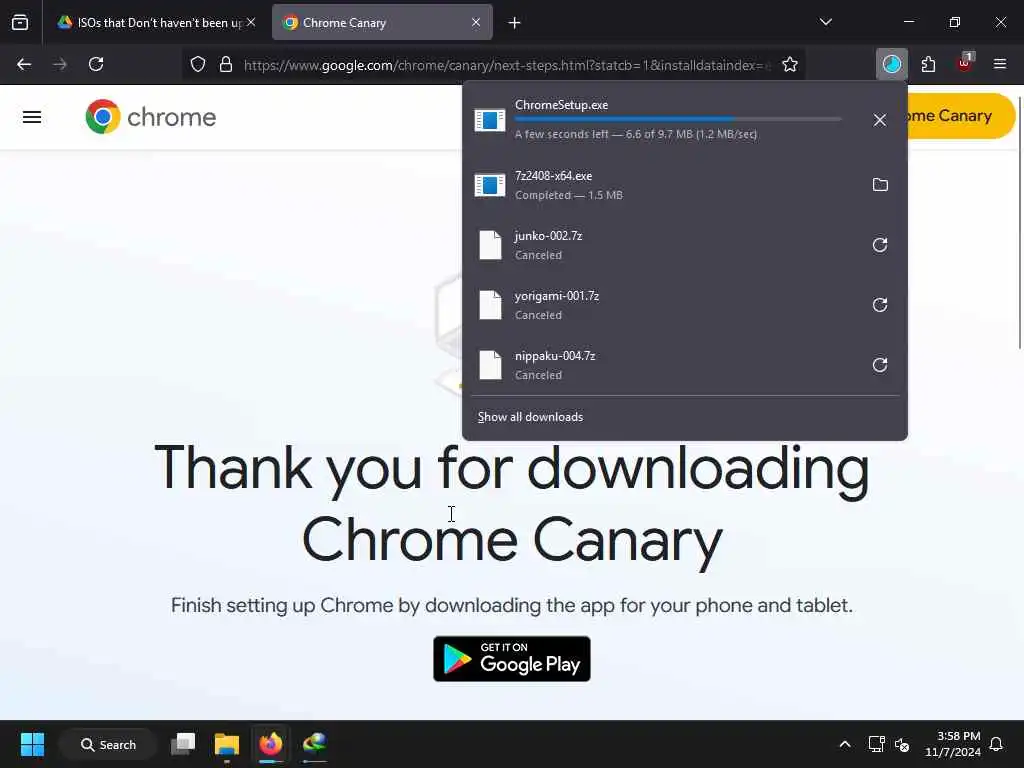Click the junko-002.7z file icon
The image size is (1024, 768).
coord(490,245)
